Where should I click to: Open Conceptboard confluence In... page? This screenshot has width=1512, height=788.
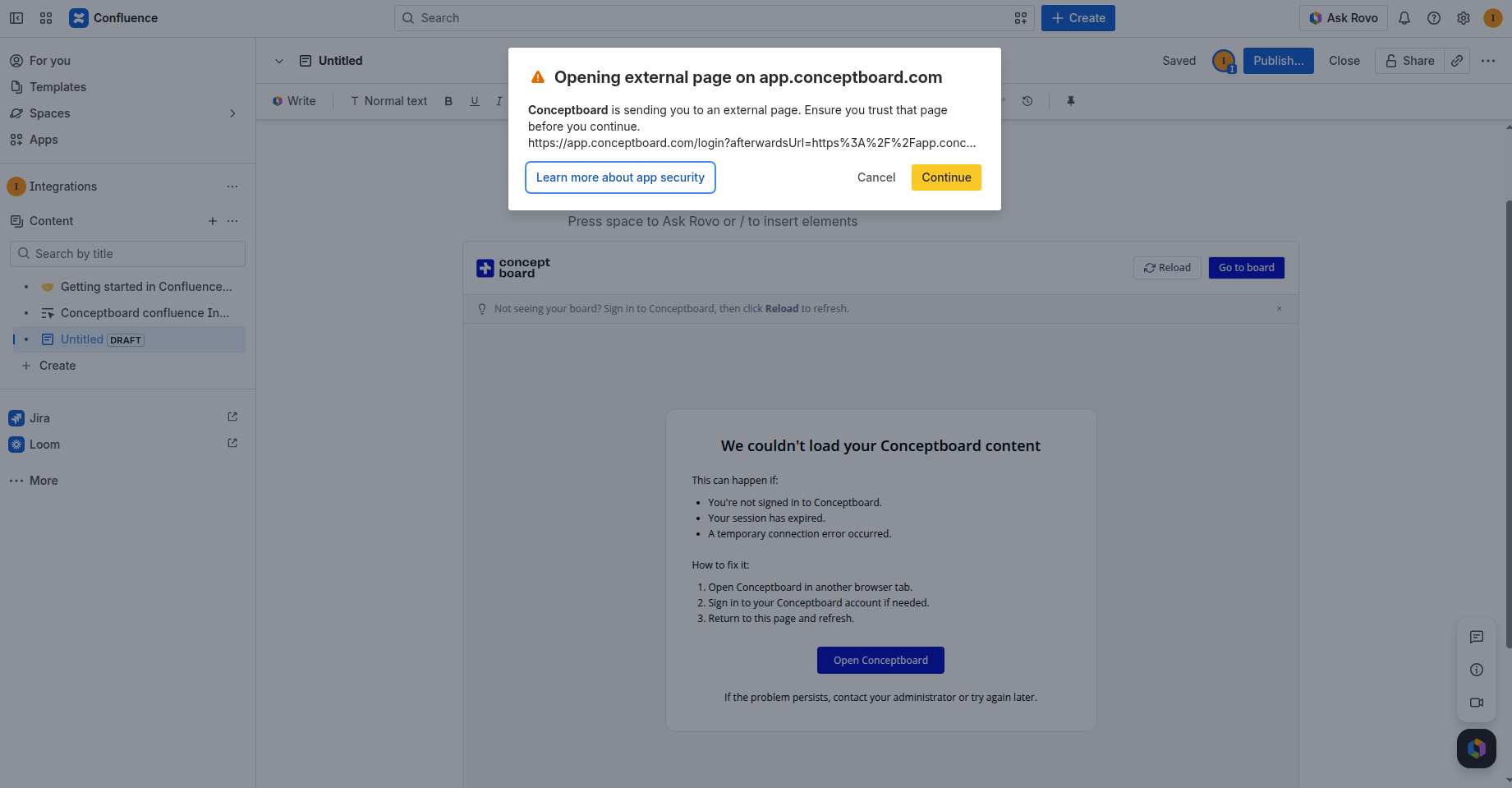point(145,313)
